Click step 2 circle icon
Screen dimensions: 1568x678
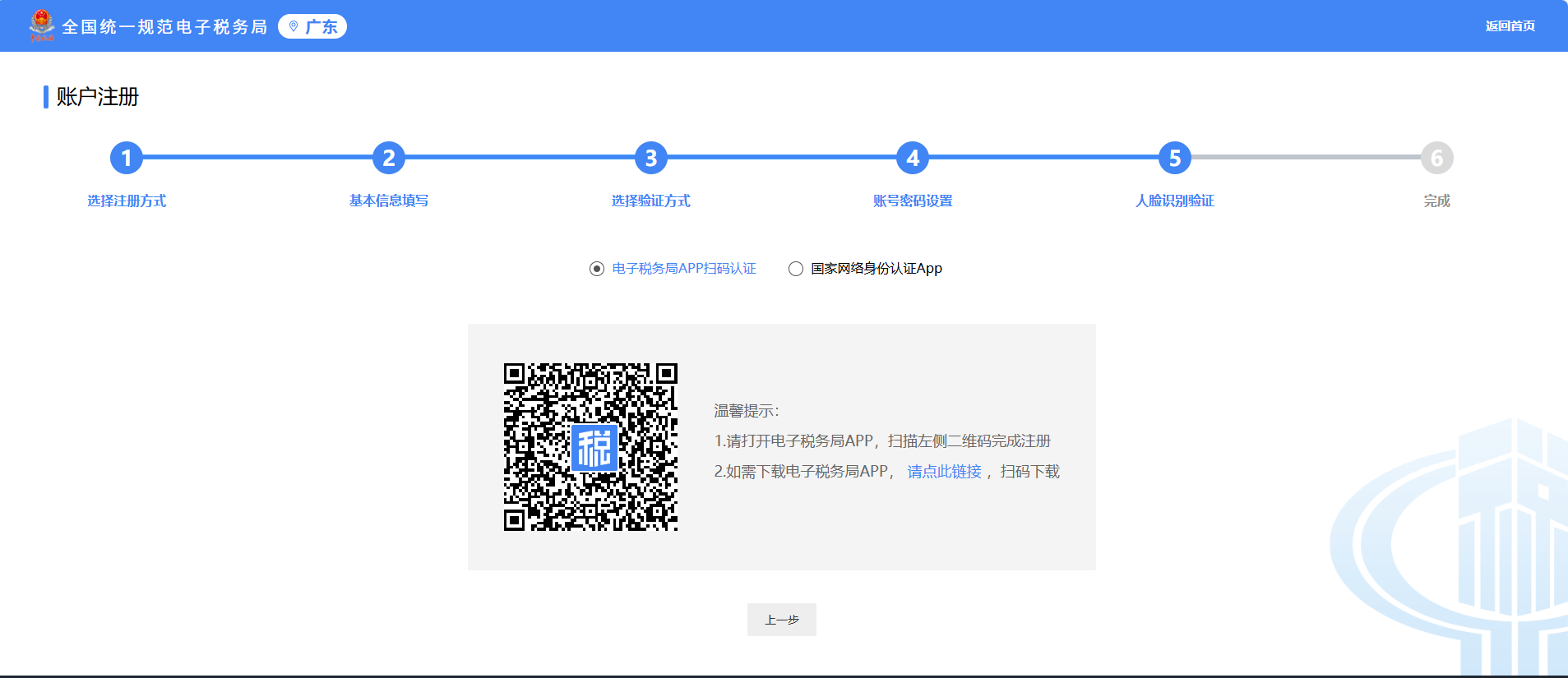pyautogui.click(x=389, y=158)
